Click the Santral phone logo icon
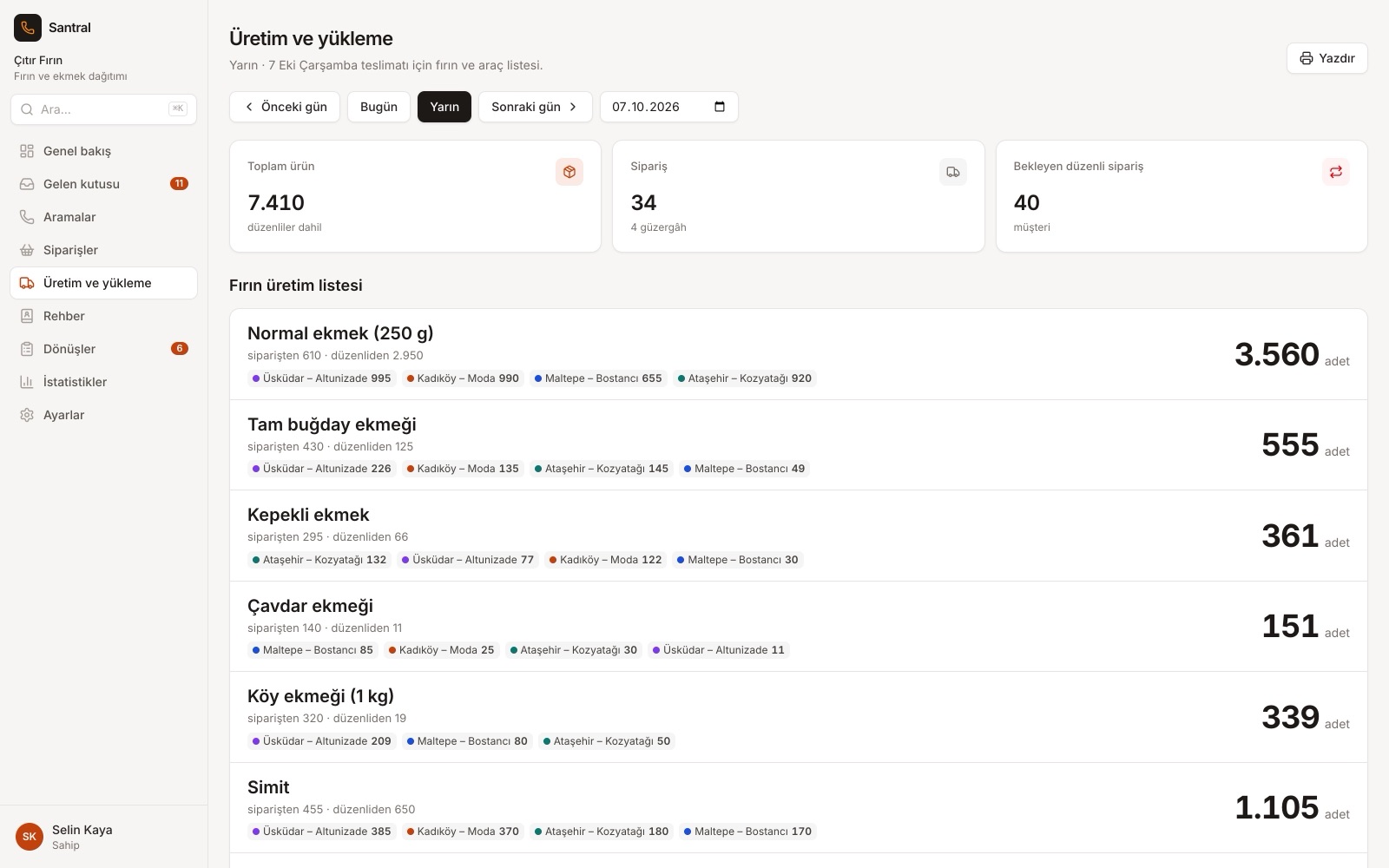The width and height of the screenshot is (1389, 868). point(28,28)
